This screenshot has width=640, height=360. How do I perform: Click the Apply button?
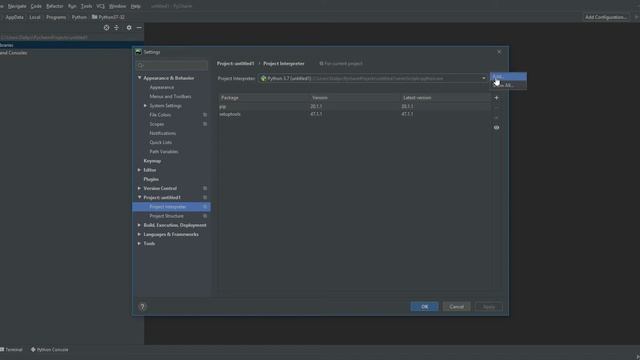pos(489,307)
